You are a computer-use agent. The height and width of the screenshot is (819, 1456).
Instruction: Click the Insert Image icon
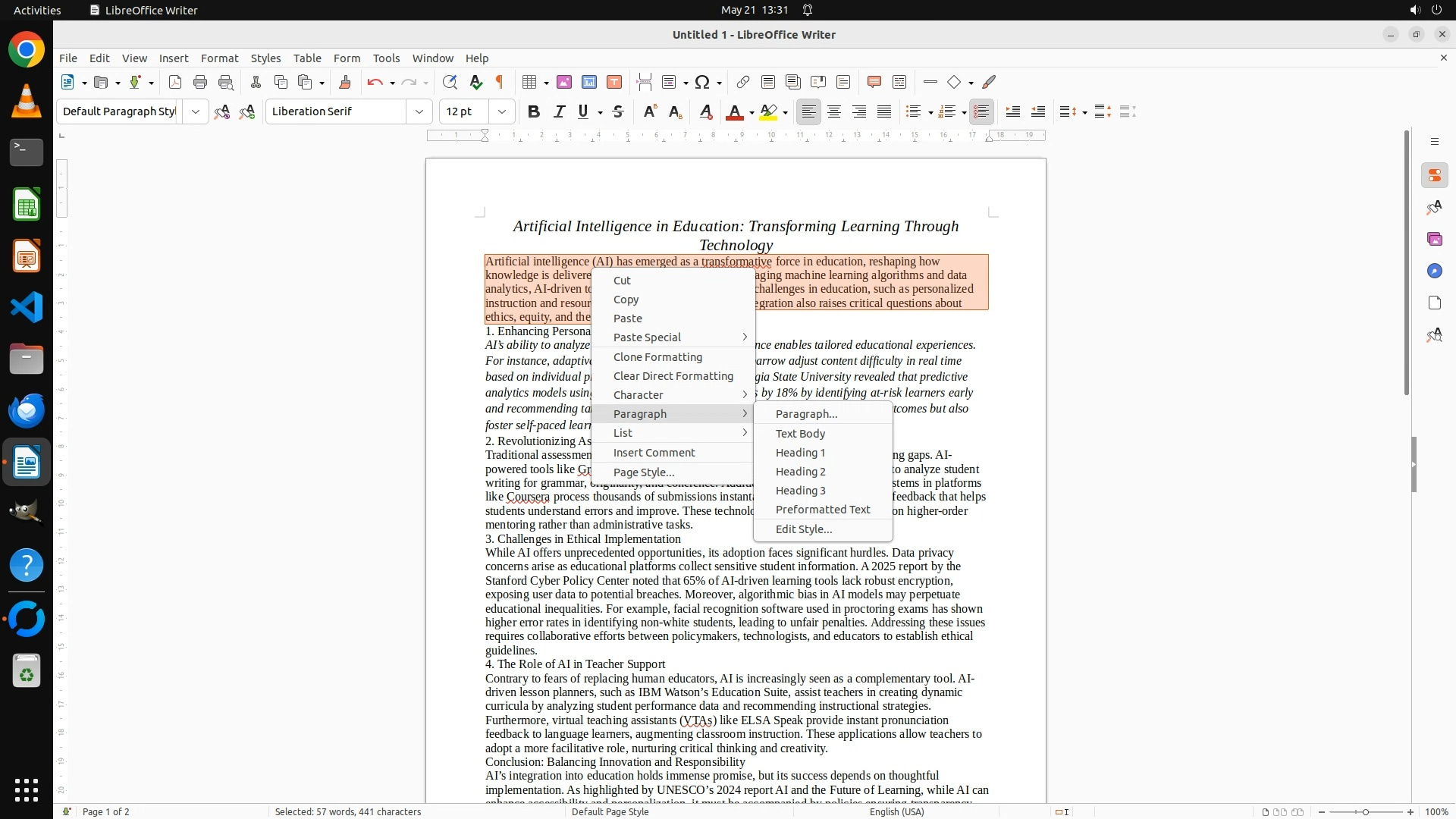point(564,82)
